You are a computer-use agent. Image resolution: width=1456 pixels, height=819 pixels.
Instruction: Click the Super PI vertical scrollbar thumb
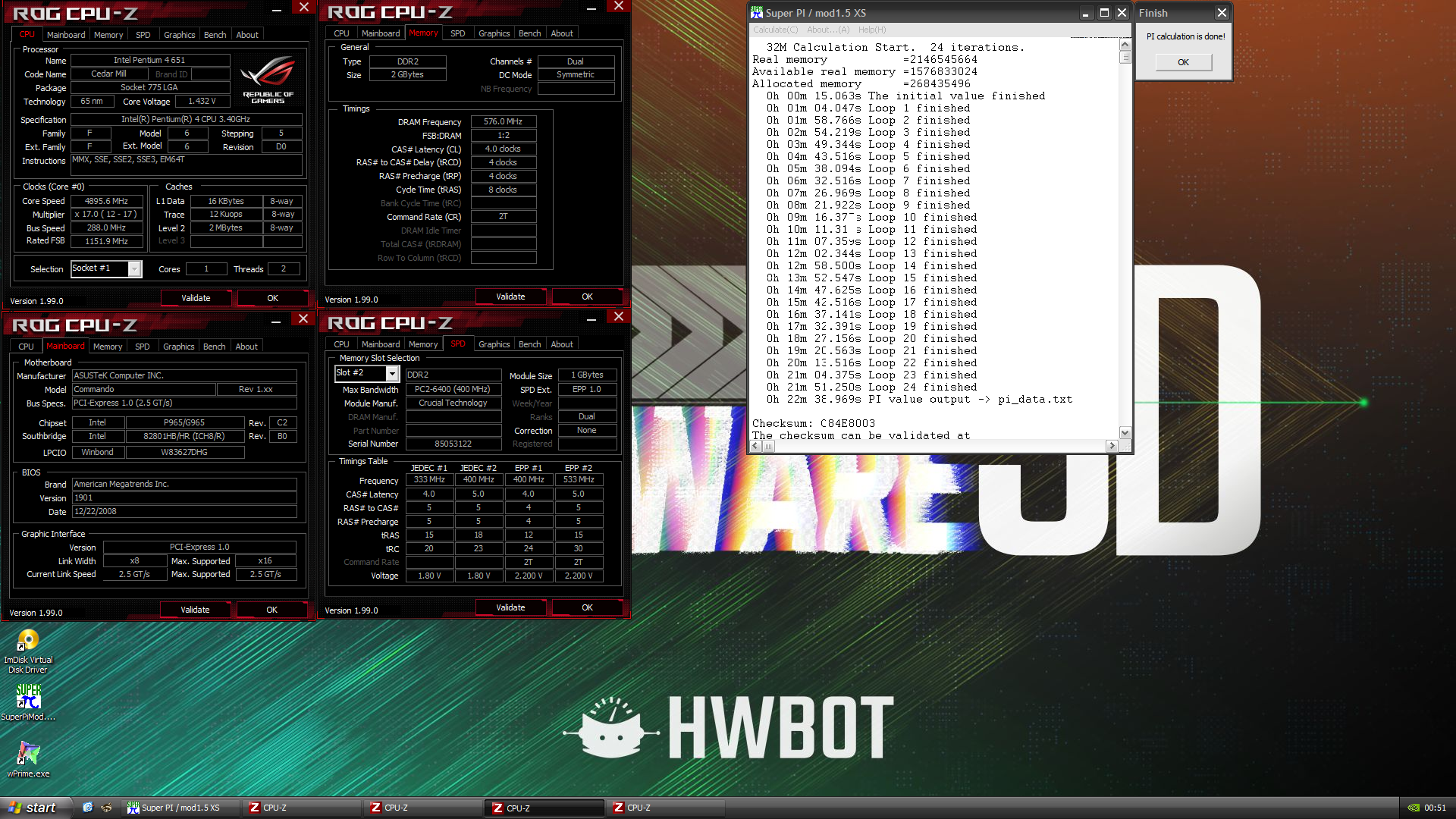(1125, 57)
